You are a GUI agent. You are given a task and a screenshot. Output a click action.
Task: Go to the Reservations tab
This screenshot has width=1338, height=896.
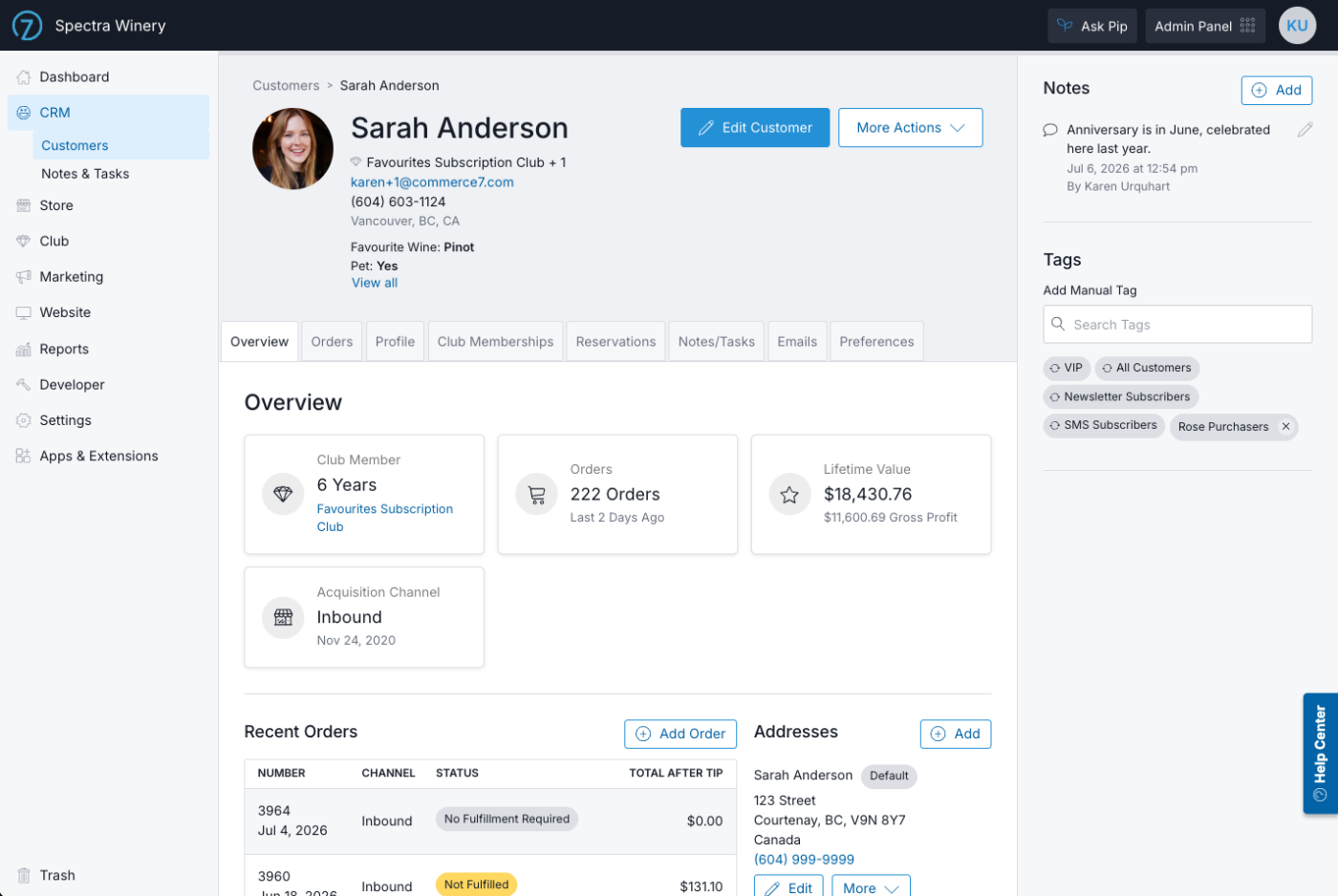615,342
